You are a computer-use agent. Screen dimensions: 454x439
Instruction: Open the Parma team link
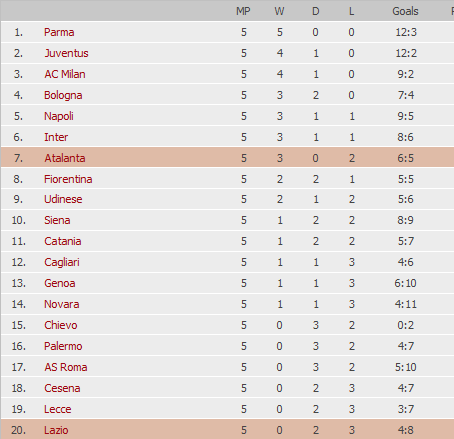coord(59,32)
